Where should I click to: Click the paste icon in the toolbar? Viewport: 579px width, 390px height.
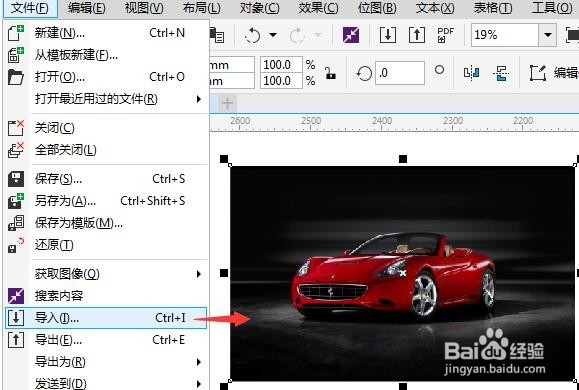pyautogui.click(x=217, y=35)
